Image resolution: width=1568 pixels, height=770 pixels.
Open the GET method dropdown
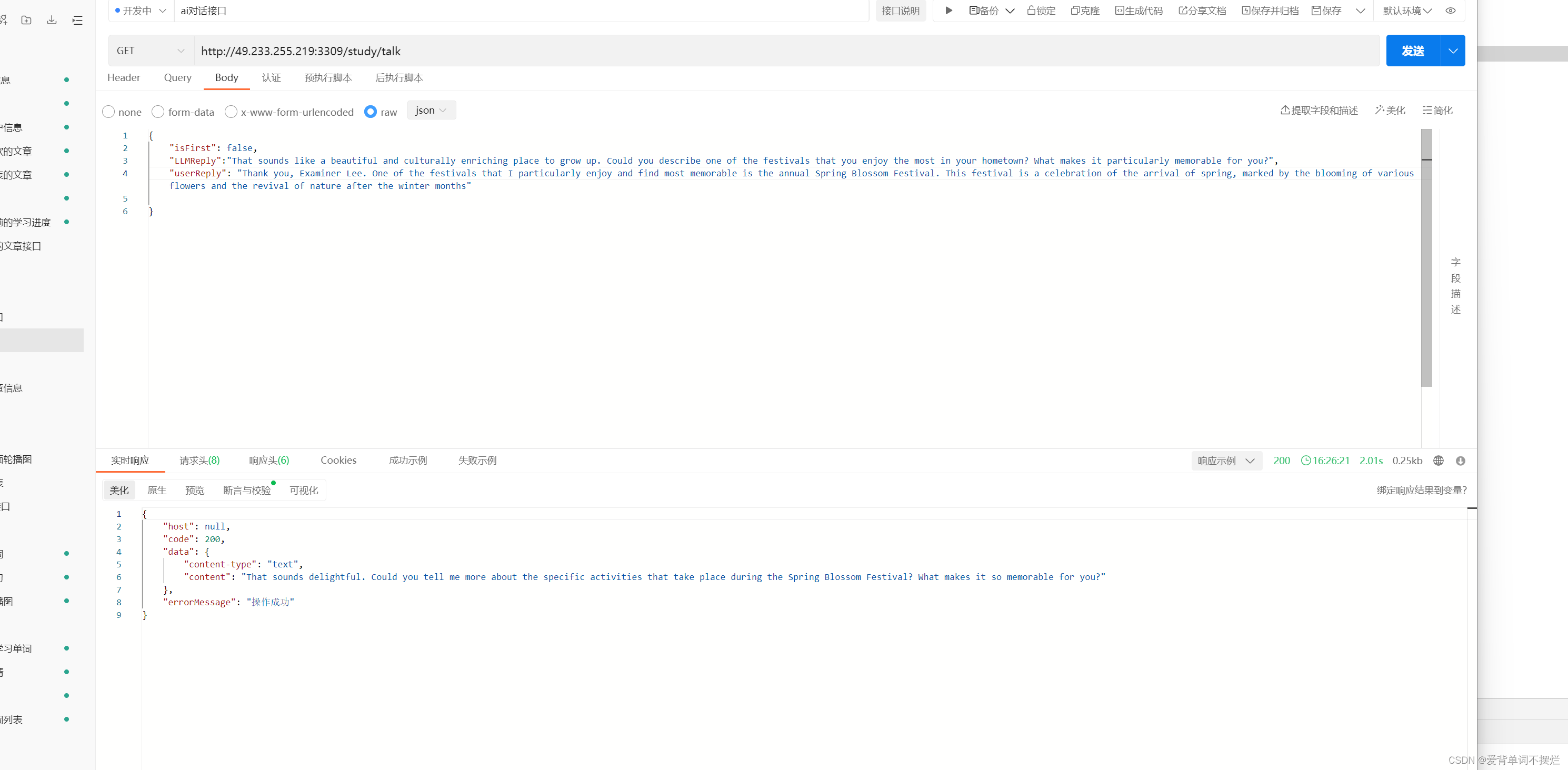click(x=151, y=51)
